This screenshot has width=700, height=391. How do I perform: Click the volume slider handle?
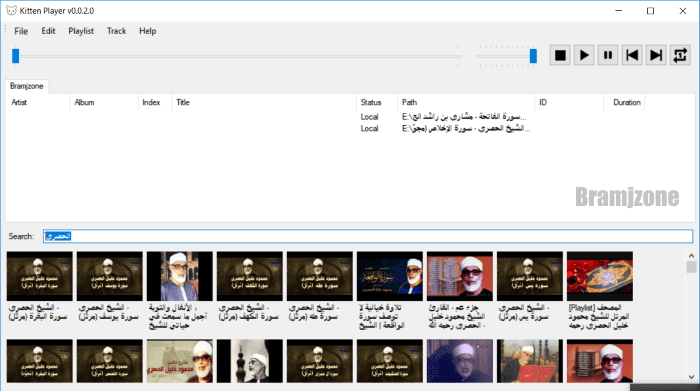coord(533,56)
